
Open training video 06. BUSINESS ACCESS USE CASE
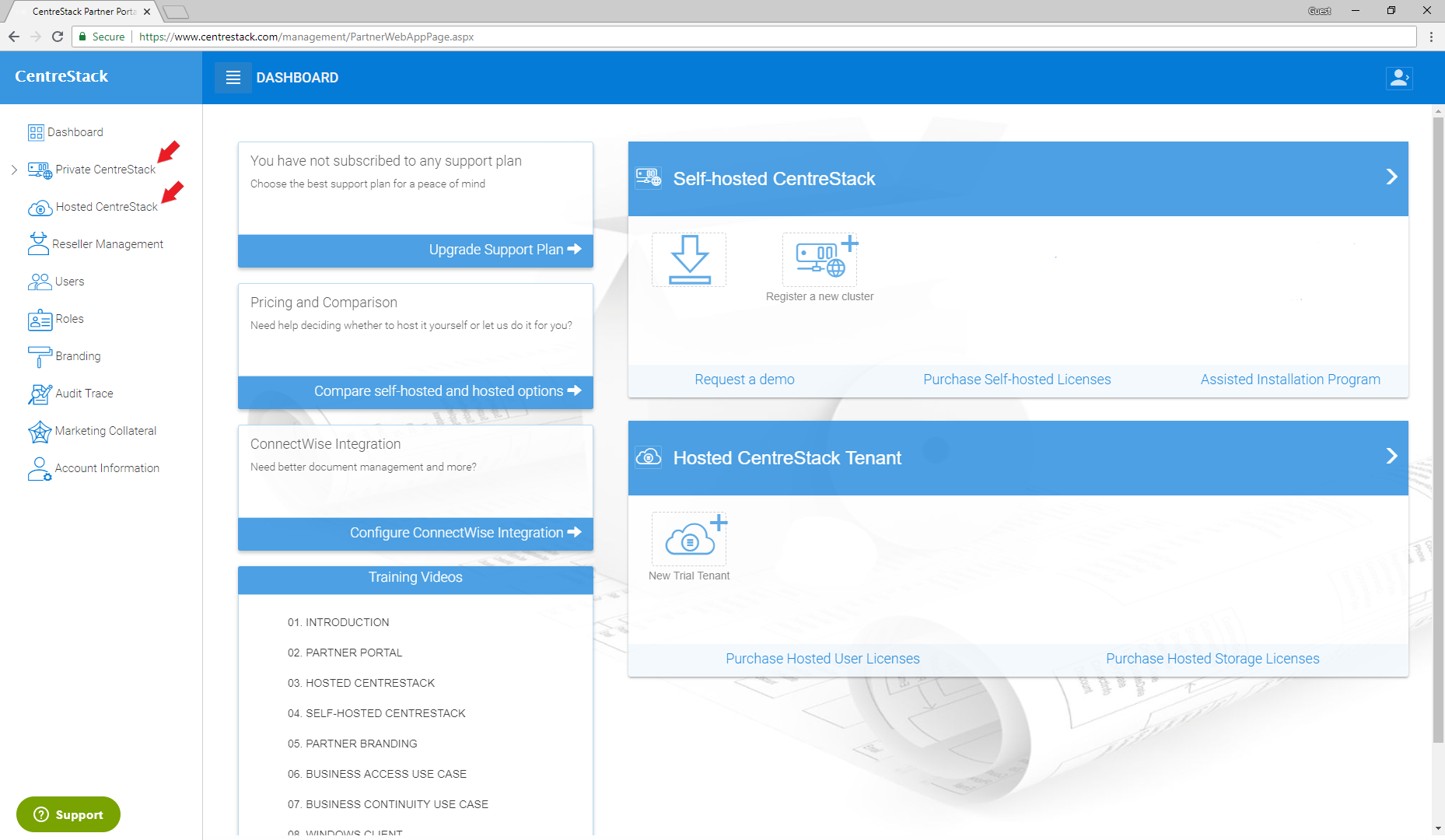(x=377, y=774)
